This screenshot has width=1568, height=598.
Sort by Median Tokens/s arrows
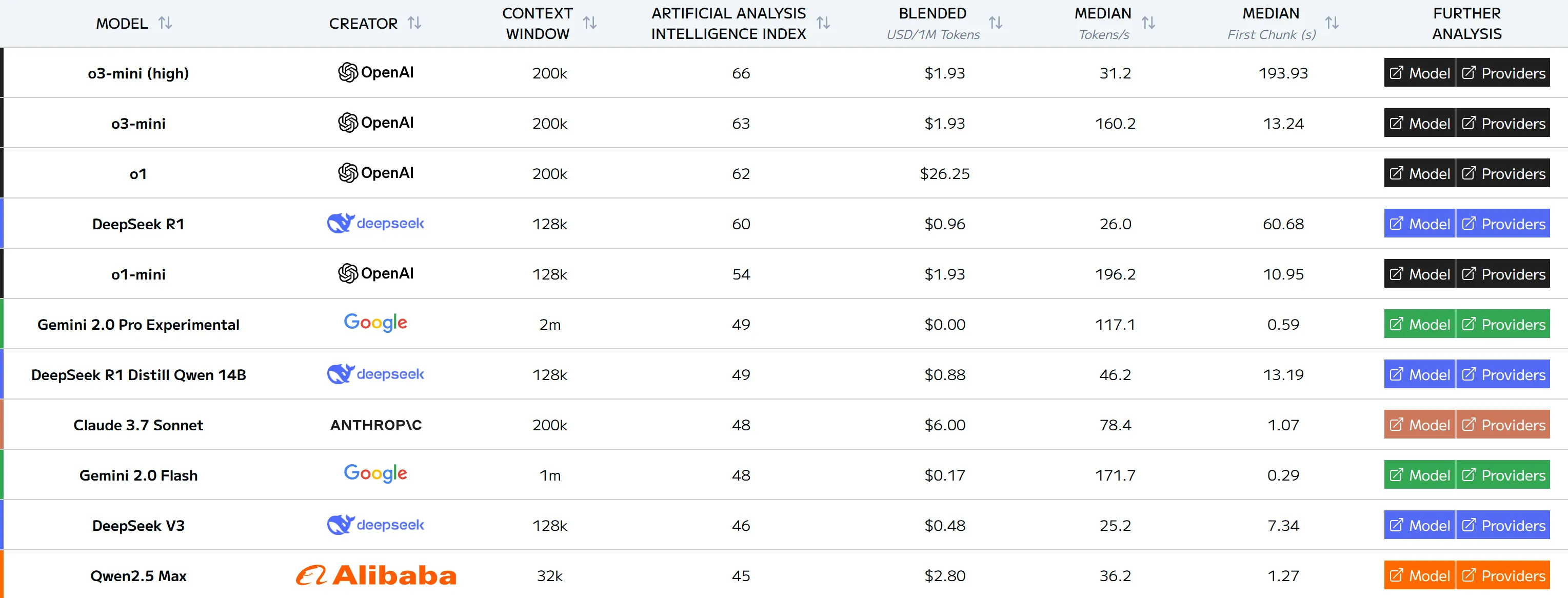click(1148, 23)
